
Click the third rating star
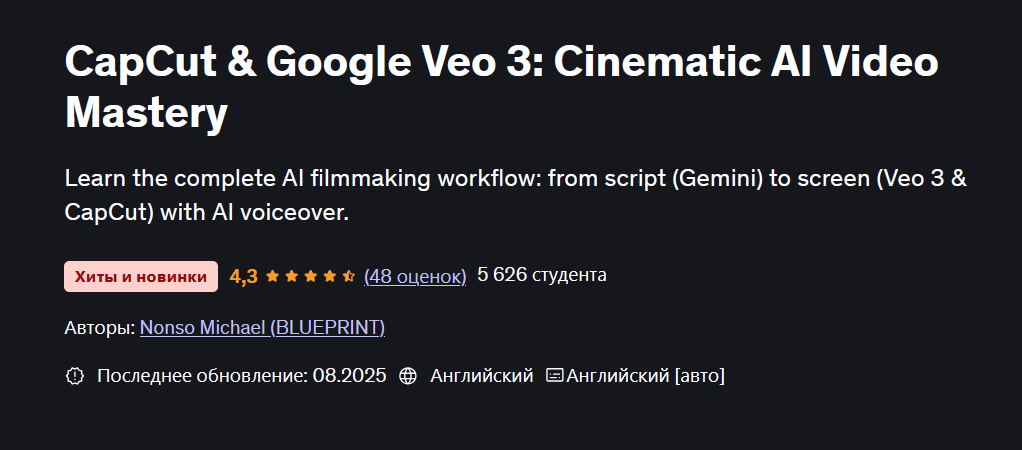click(x=310, y=276)
